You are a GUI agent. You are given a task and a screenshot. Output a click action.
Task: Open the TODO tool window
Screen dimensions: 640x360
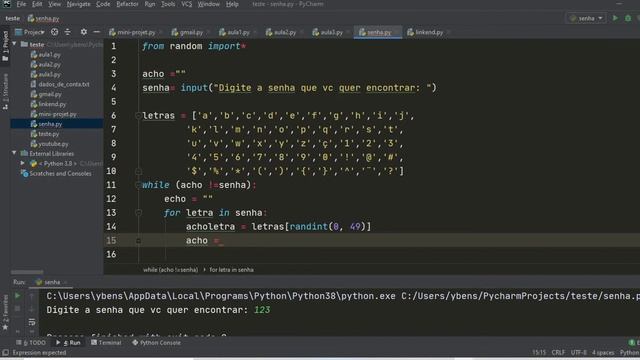tap(31, 343)
